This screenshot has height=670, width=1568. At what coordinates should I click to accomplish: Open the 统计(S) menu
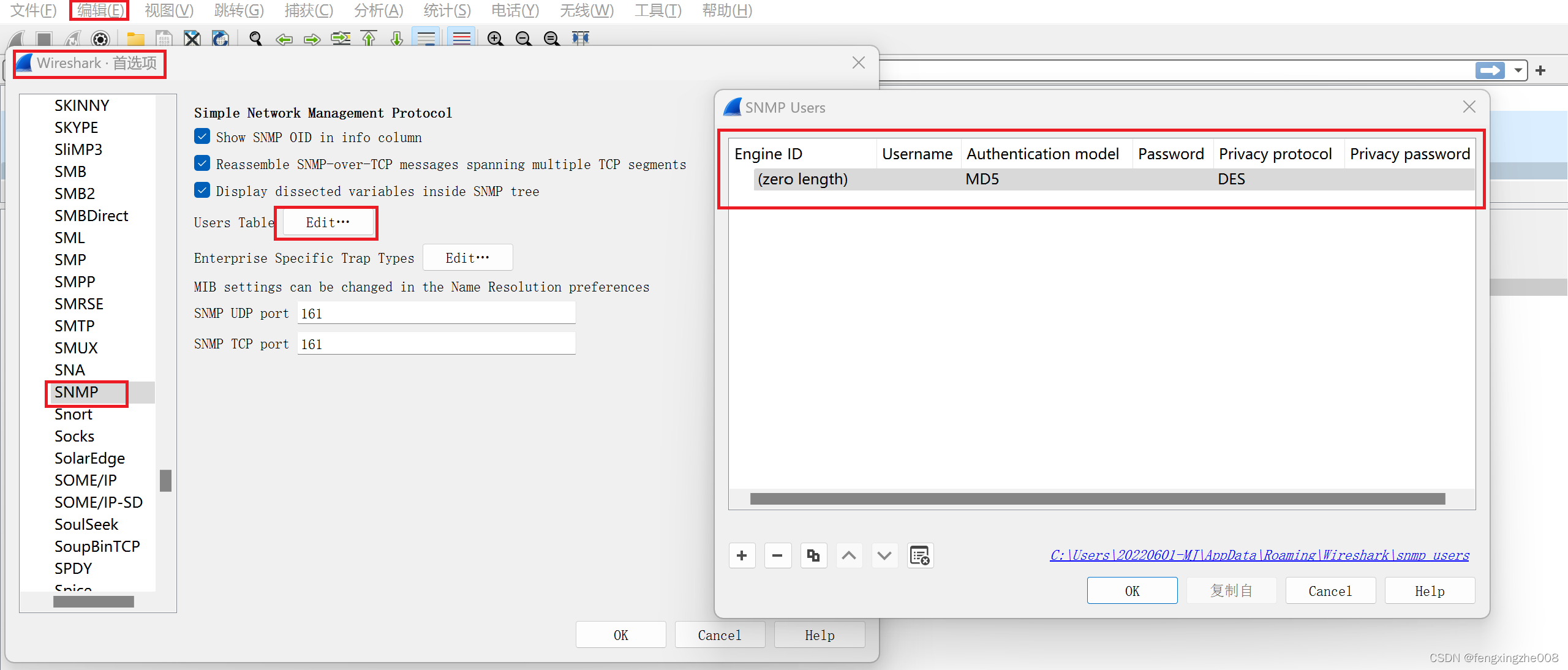point(448,10)
